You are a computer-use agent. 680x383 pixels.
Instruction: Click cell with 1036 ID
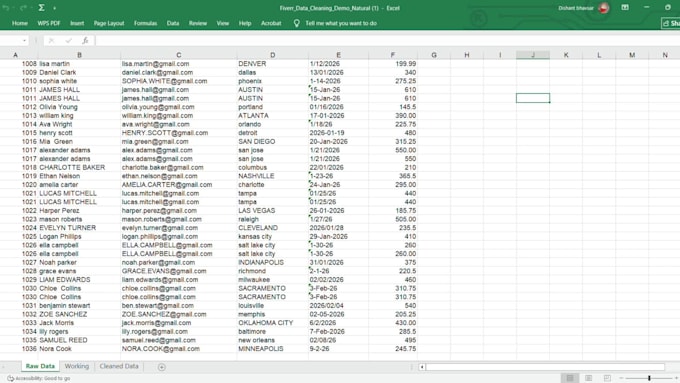(19, 349)
